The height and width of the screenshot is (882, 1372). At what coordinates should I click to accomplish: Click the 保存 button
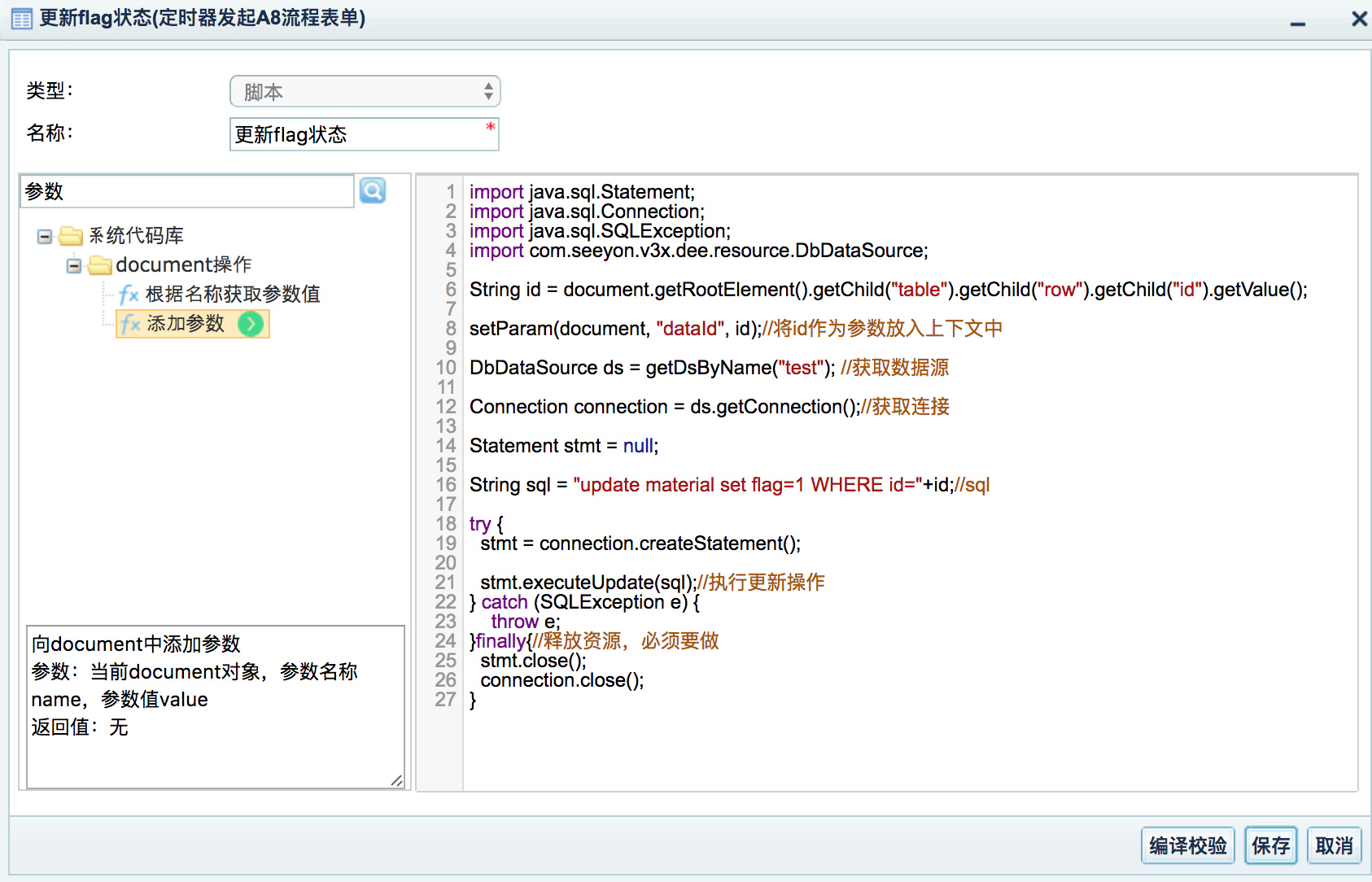click(x=1270, y=846)
